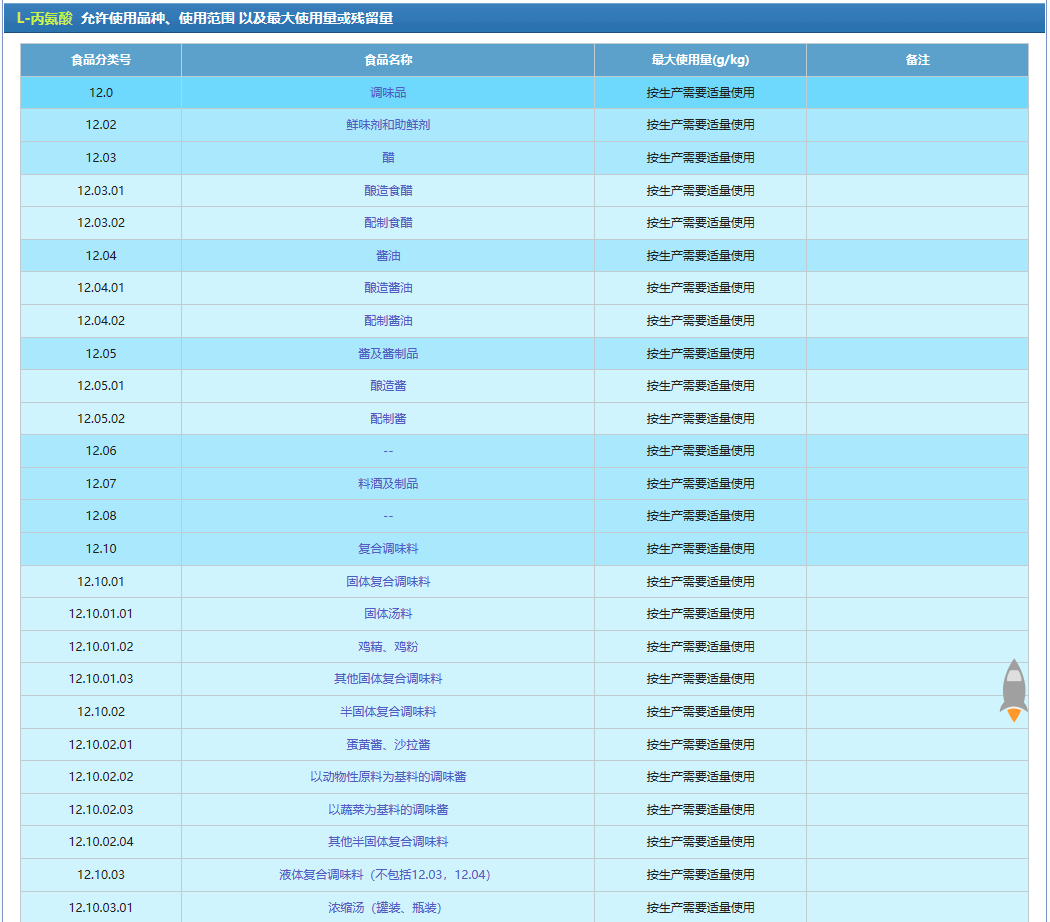Select category number 12.02 cell
This screenshot has width=1050, height=922.
[100, 125]
